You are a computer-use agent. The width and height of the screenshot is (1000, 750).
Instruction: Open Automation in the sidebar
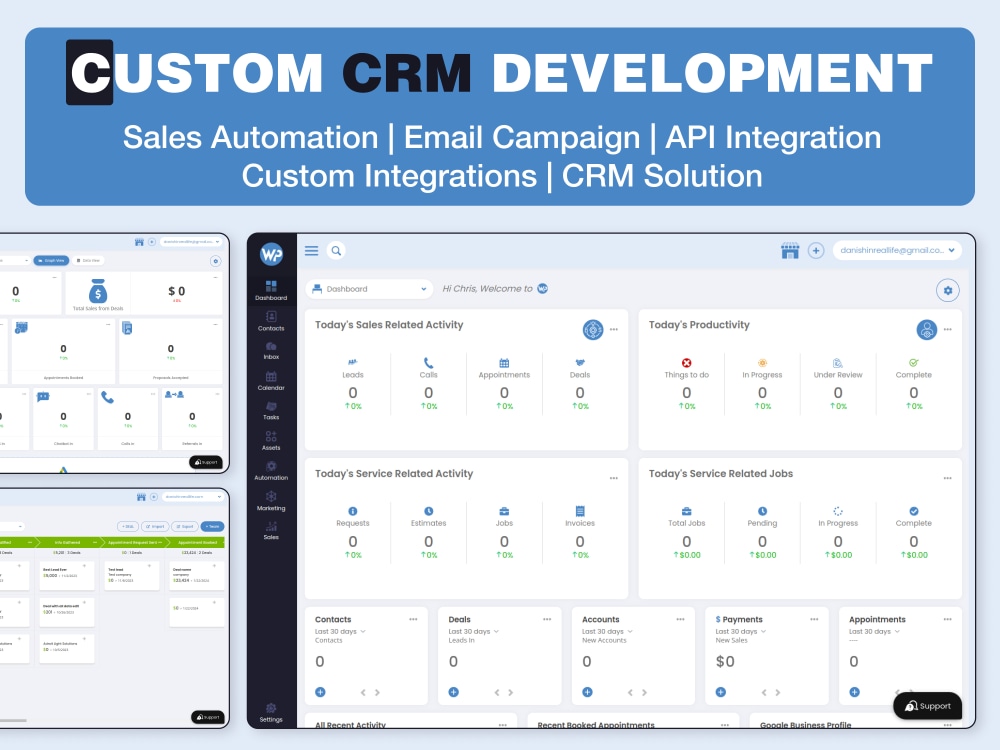271,471
